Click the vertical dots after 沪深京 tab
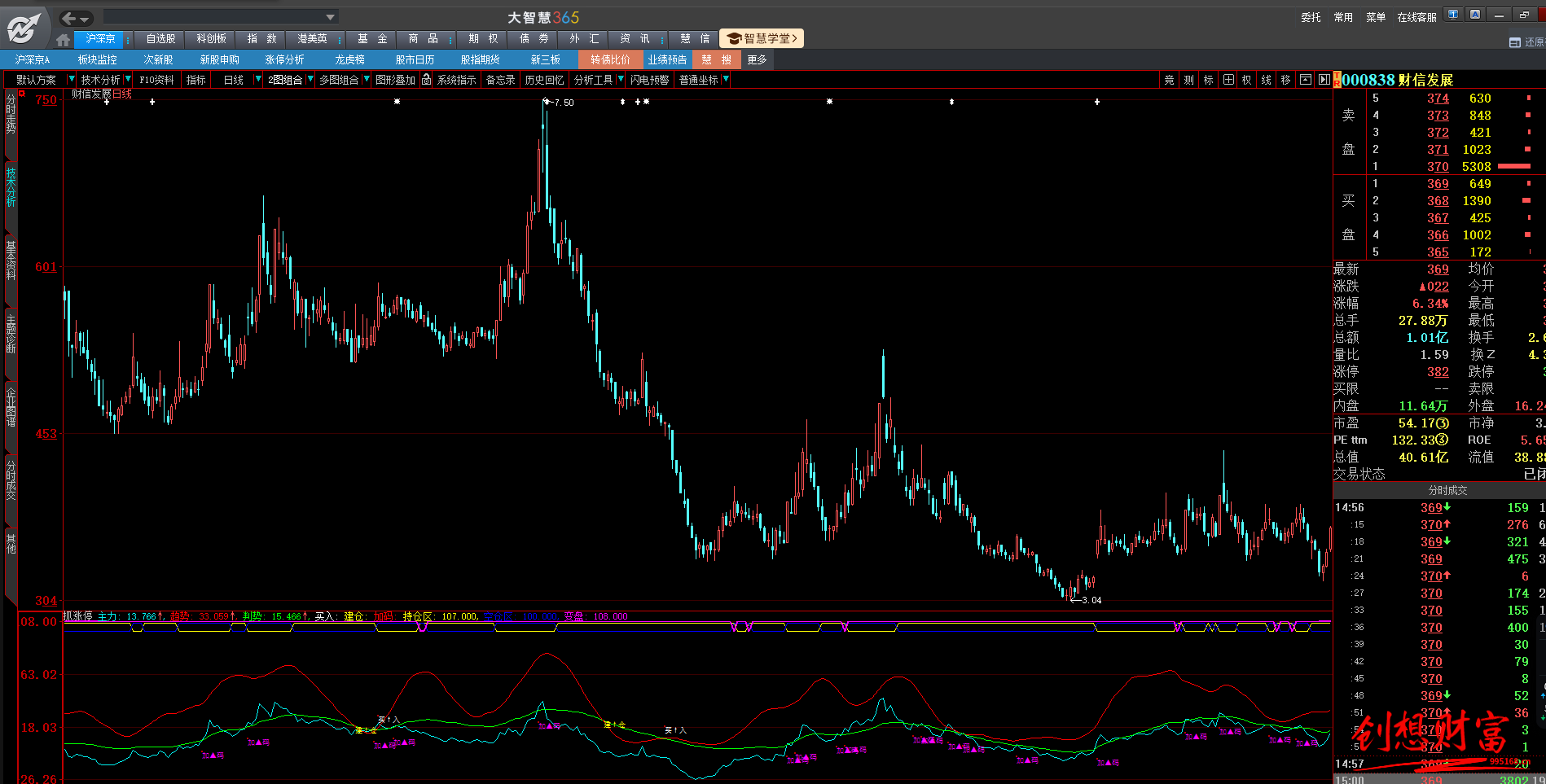 point(128,39)
